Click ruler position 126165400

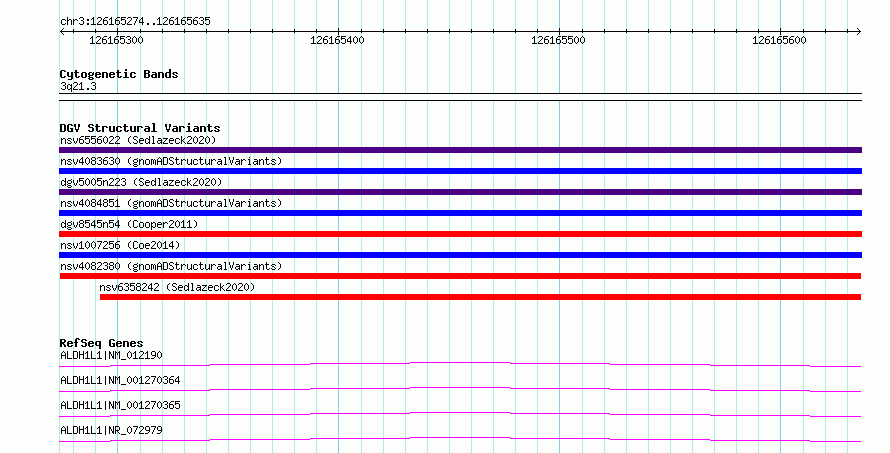click(x=337, y=40)
